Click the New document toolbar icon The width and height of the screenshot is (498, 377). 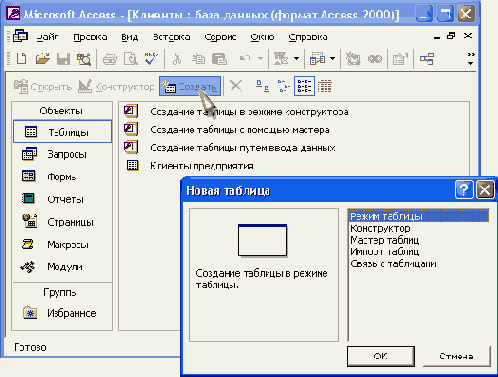pos(22,59)
